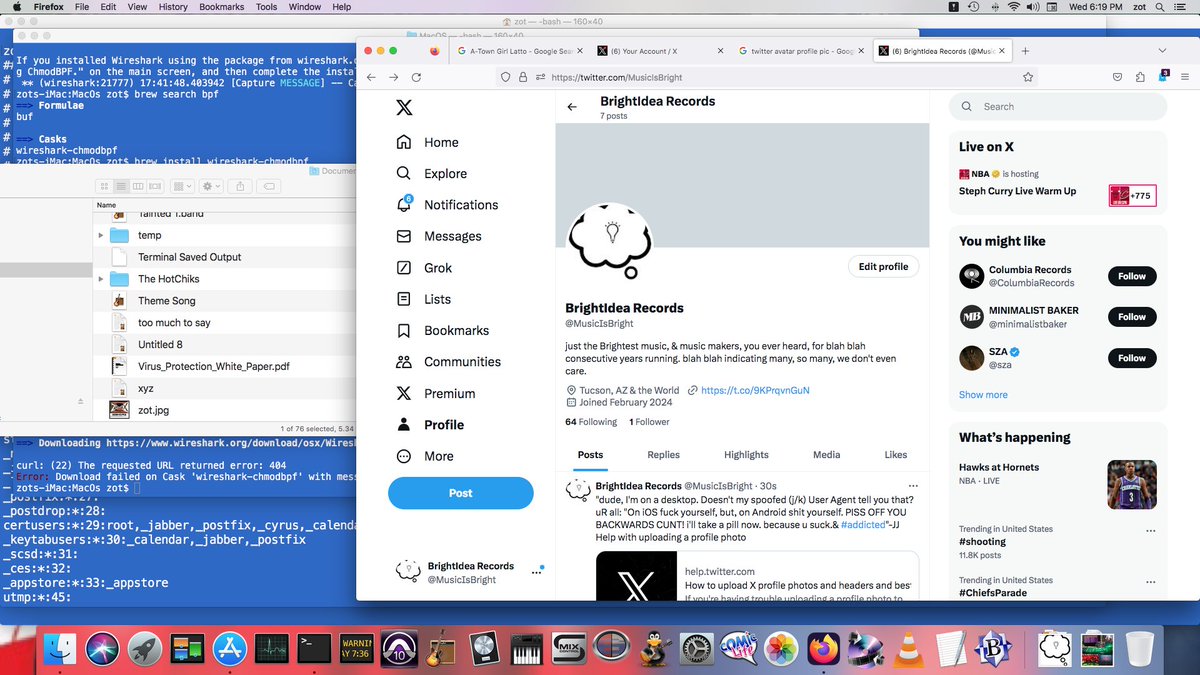Click the Finder share button

(x=241, y=186)
